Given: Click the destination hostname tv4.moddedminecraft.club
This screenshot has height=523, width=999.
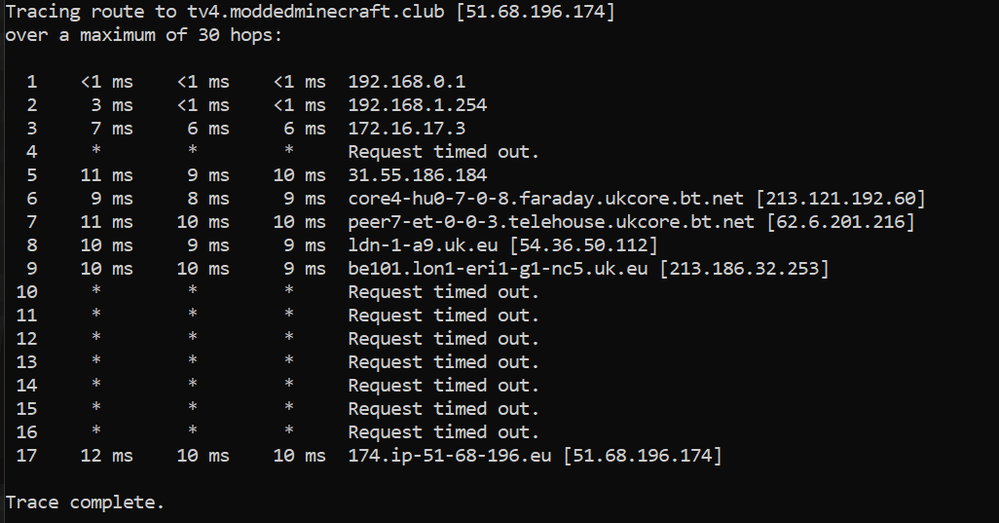Looking at the screenshot, I should tap(294, 12).
